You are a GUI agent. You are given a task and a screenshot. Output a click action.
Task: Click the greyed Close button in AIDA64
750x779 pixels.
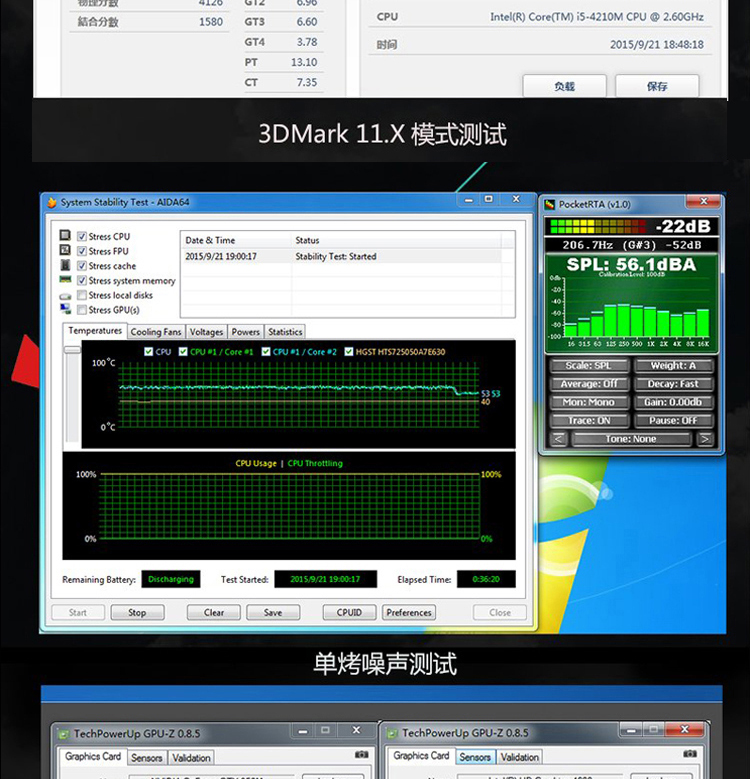(500, 613)
